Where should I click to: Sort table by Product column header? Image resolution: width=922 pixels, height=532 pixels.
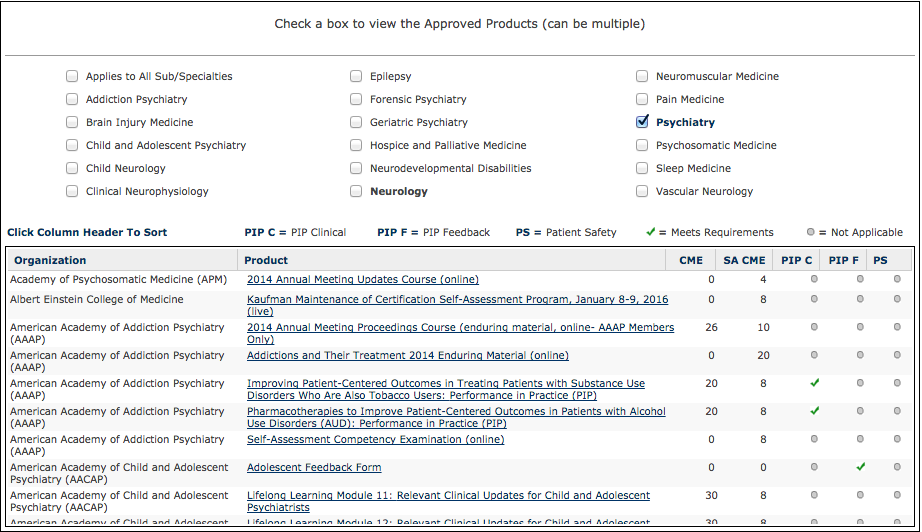point(266,260)
